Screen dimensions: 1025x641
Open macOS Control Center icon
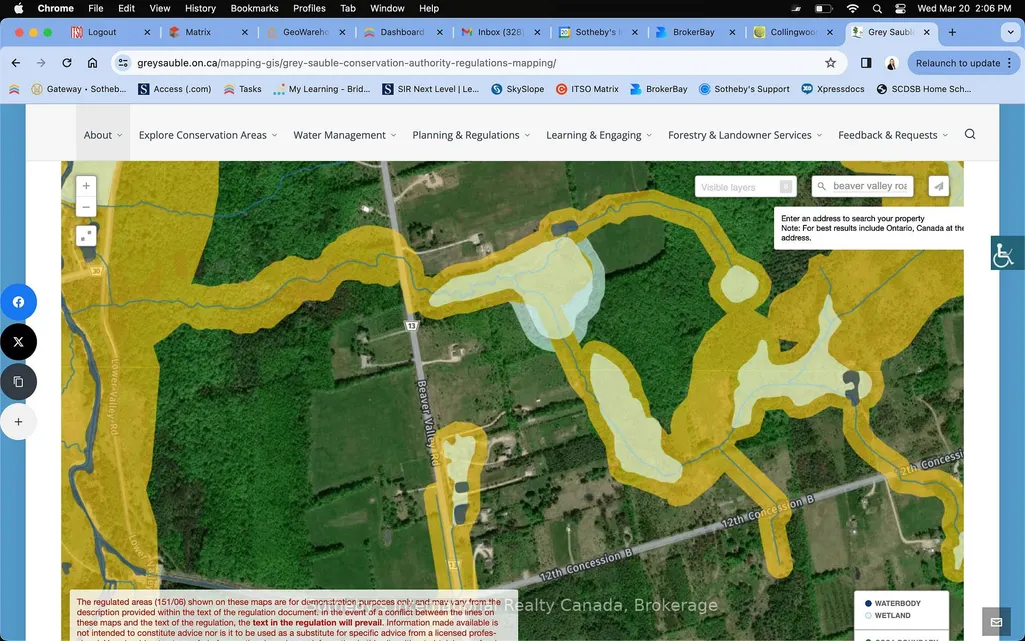[x=900, y=8]
